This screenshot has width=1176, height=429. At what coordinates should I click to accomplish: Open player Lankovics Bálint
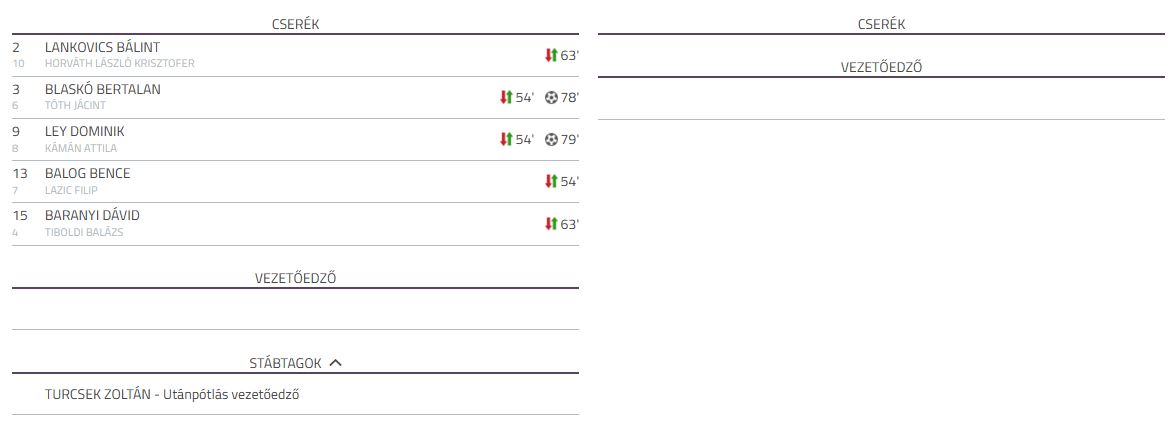pos(102,47)
